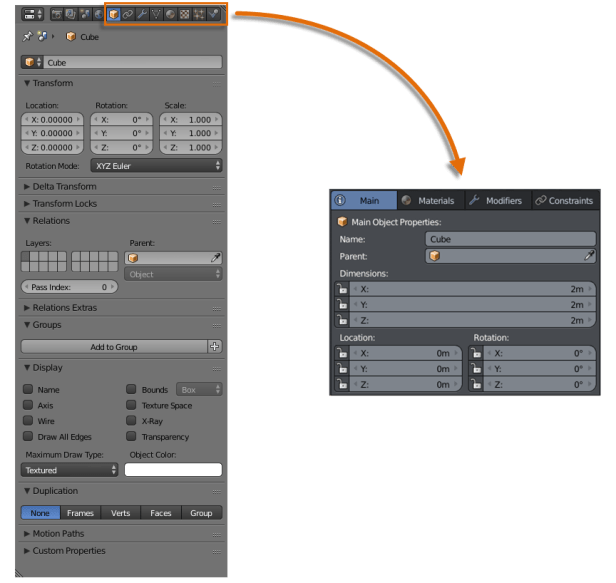Open the Material sphere tab
616x583 pixels.
170,15
